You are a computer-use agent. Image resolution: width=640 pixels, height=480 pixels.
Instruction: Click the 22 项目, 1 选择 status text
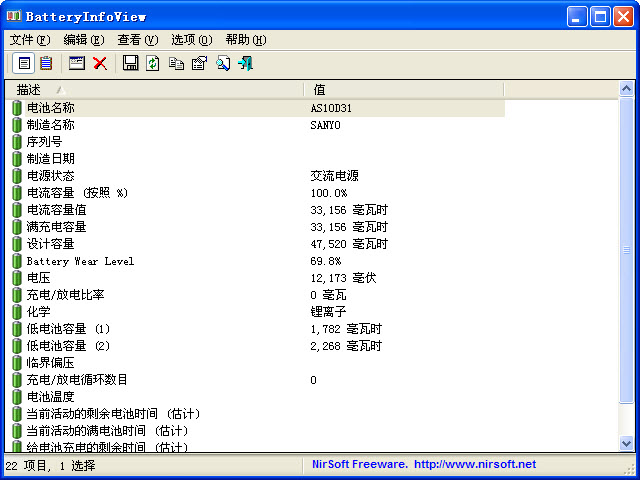click(51, 466)
